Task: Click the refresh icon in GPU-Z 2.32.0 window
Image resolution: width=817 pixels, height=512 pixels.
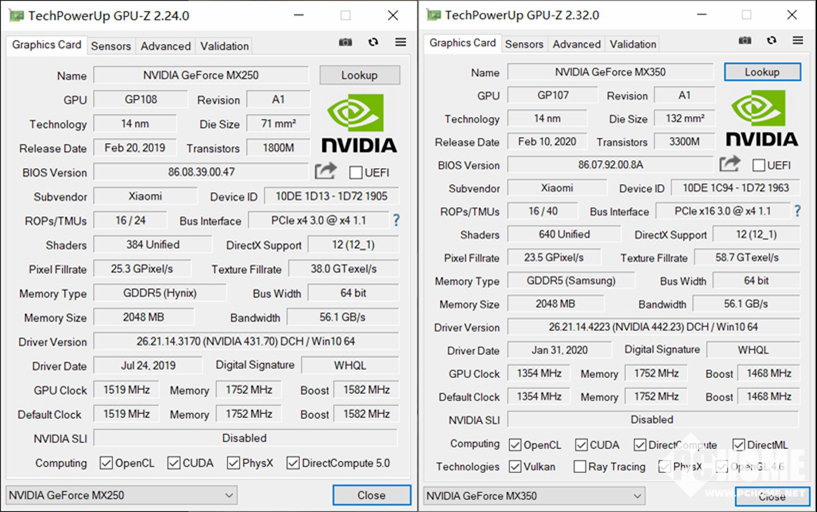Action: (x=772, y=40)
